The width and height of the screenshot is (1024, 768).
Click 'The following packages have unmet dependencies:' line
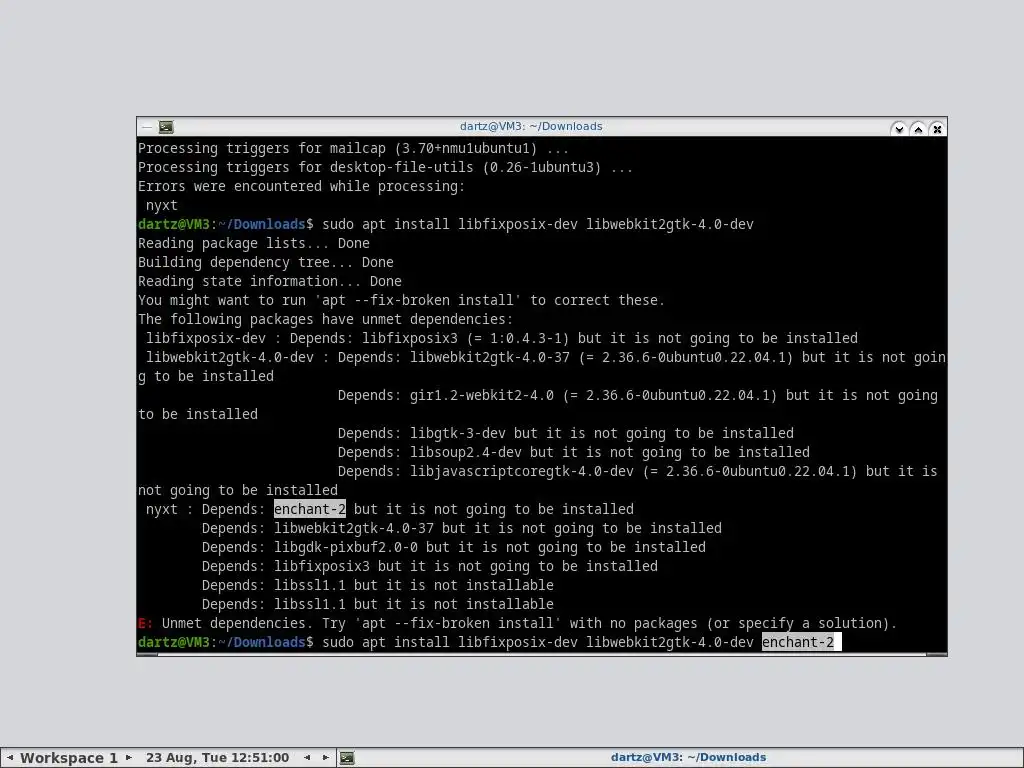(325, 319)
